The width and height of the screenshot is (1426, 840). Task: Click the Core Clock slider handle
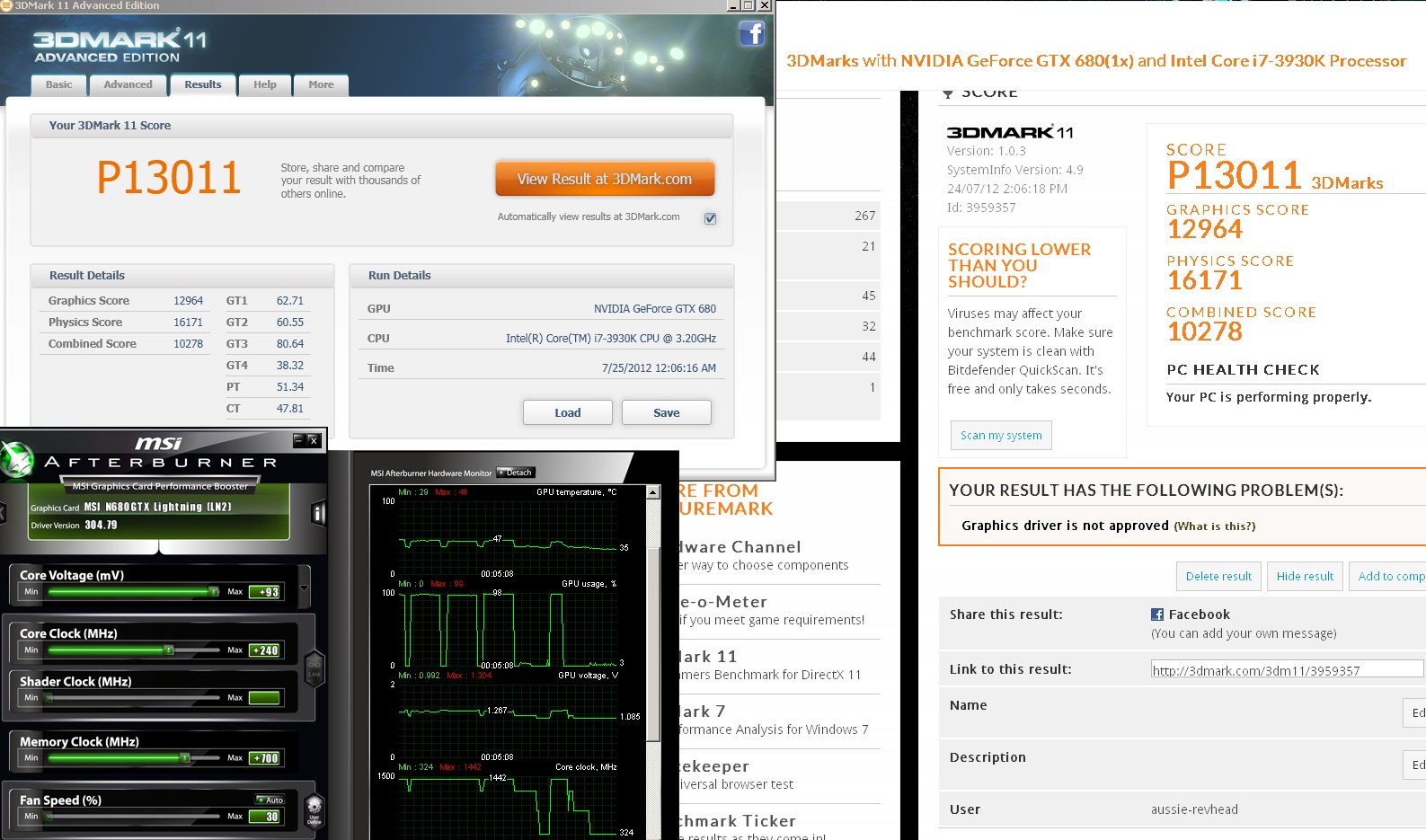[168, 650]
